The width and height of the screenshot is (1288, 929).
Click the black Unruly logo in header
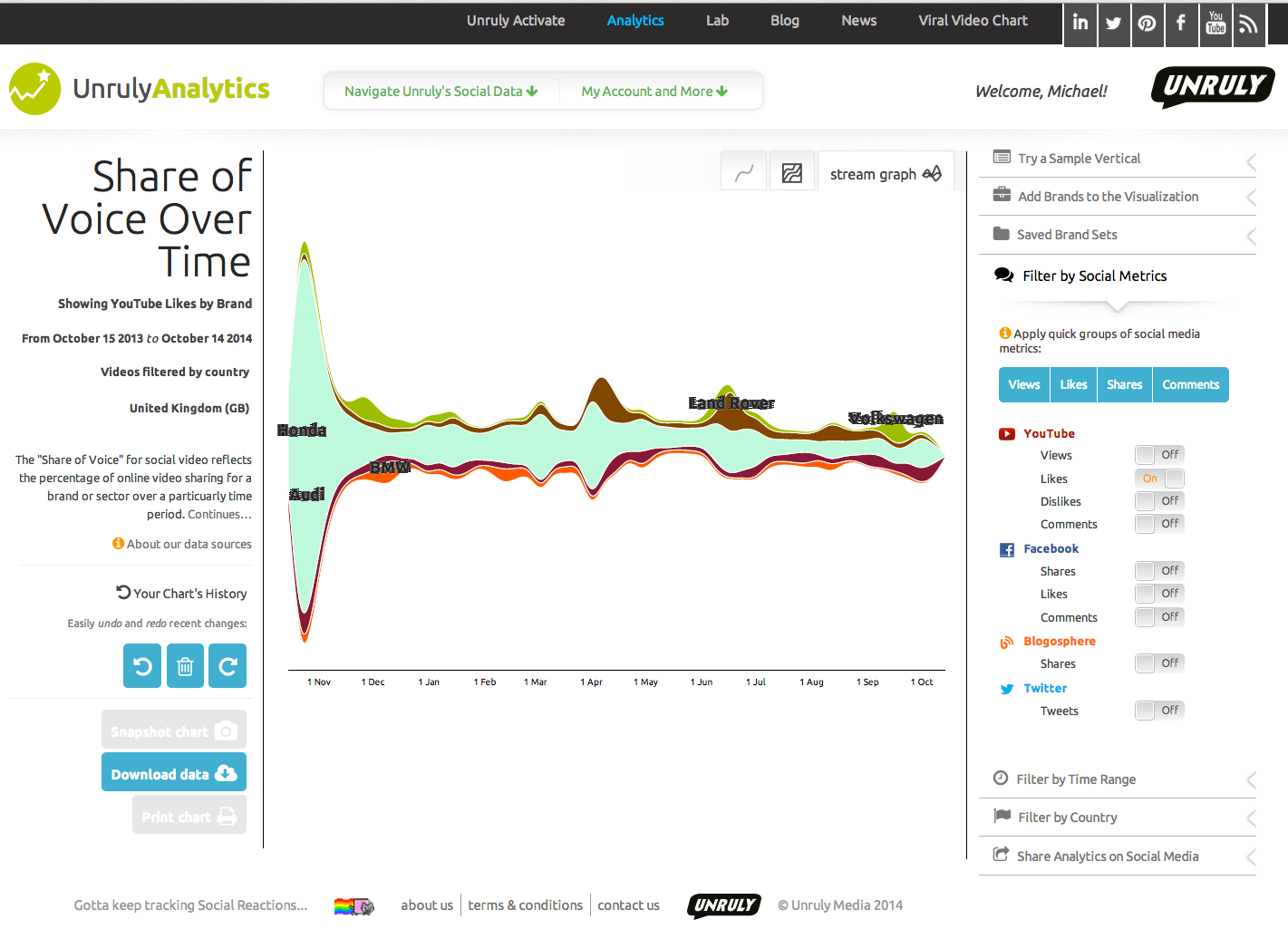point(1213,87)
